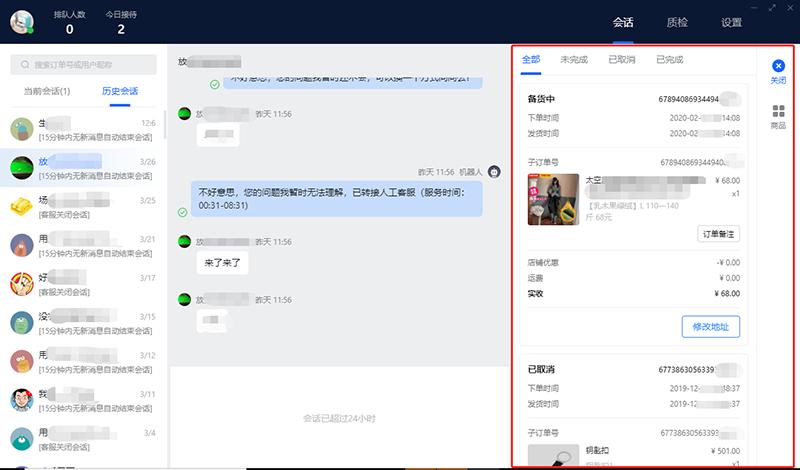The image size is (800, 470).
Task: Click the green avatar above 来了来了 message
Action: [184, 241]
